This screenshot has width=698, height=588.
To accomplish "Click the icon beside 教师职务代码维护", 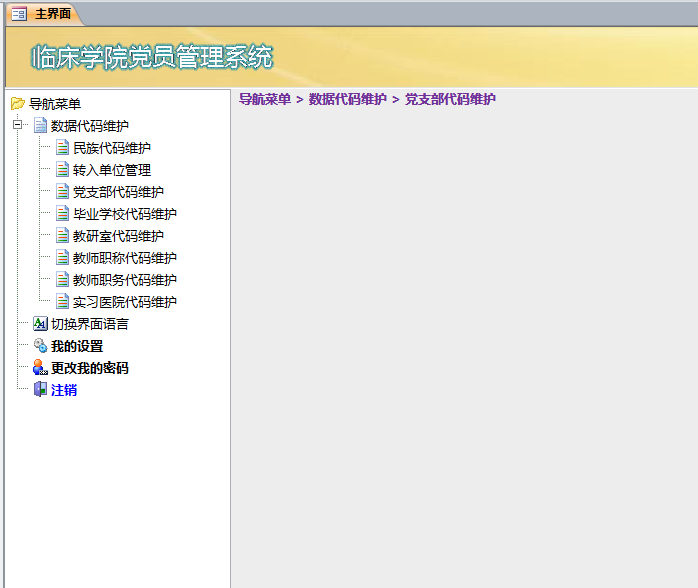I will [x=62, y=280].
